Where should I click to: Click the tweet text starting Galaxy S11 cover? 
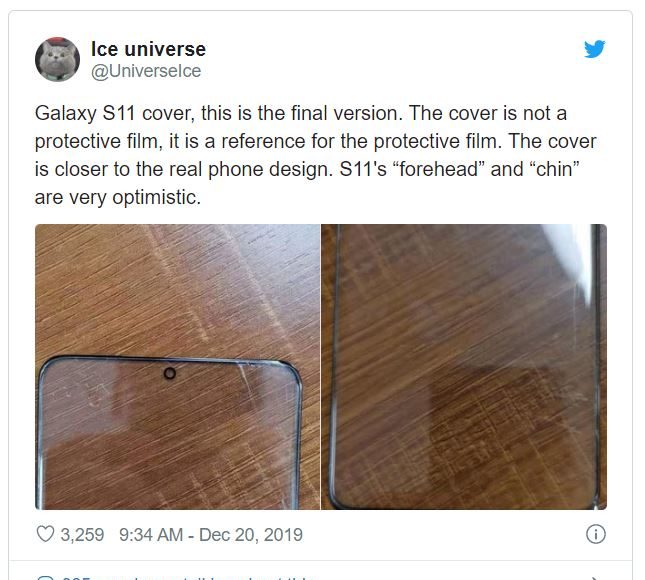point(316,155)
